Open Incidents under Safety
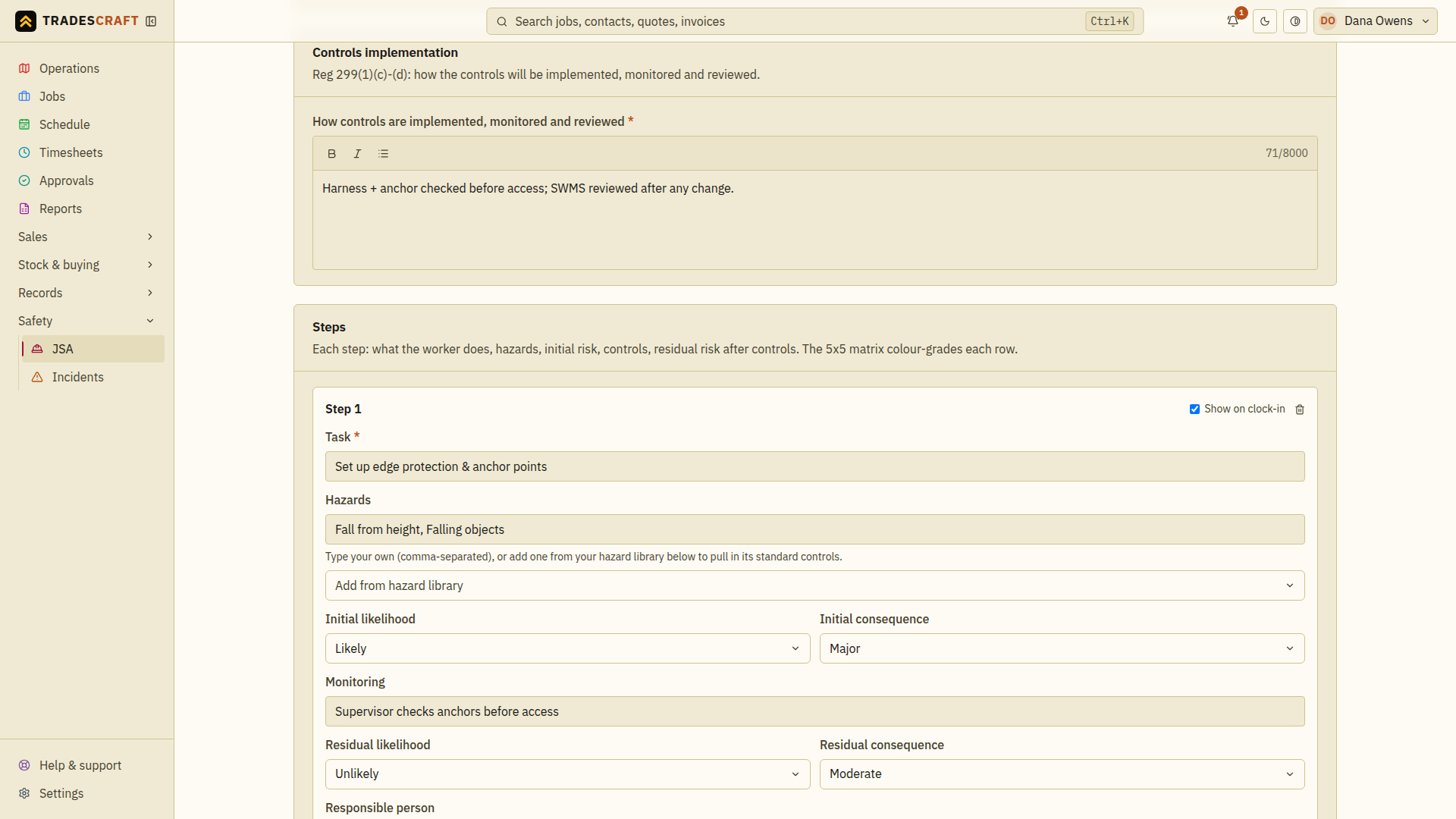 tap(93, 377)
